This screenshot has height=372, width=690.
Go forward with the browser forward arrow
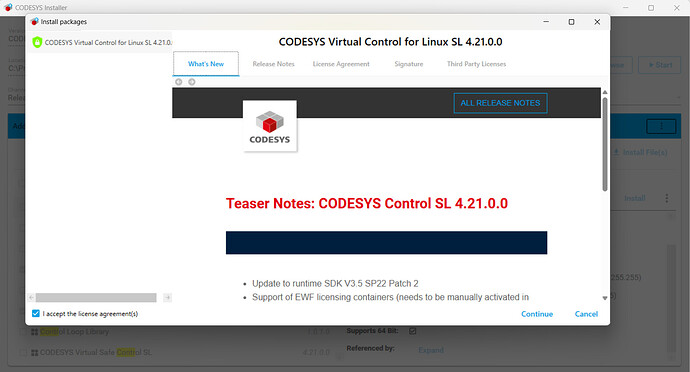tap(192, 82)
